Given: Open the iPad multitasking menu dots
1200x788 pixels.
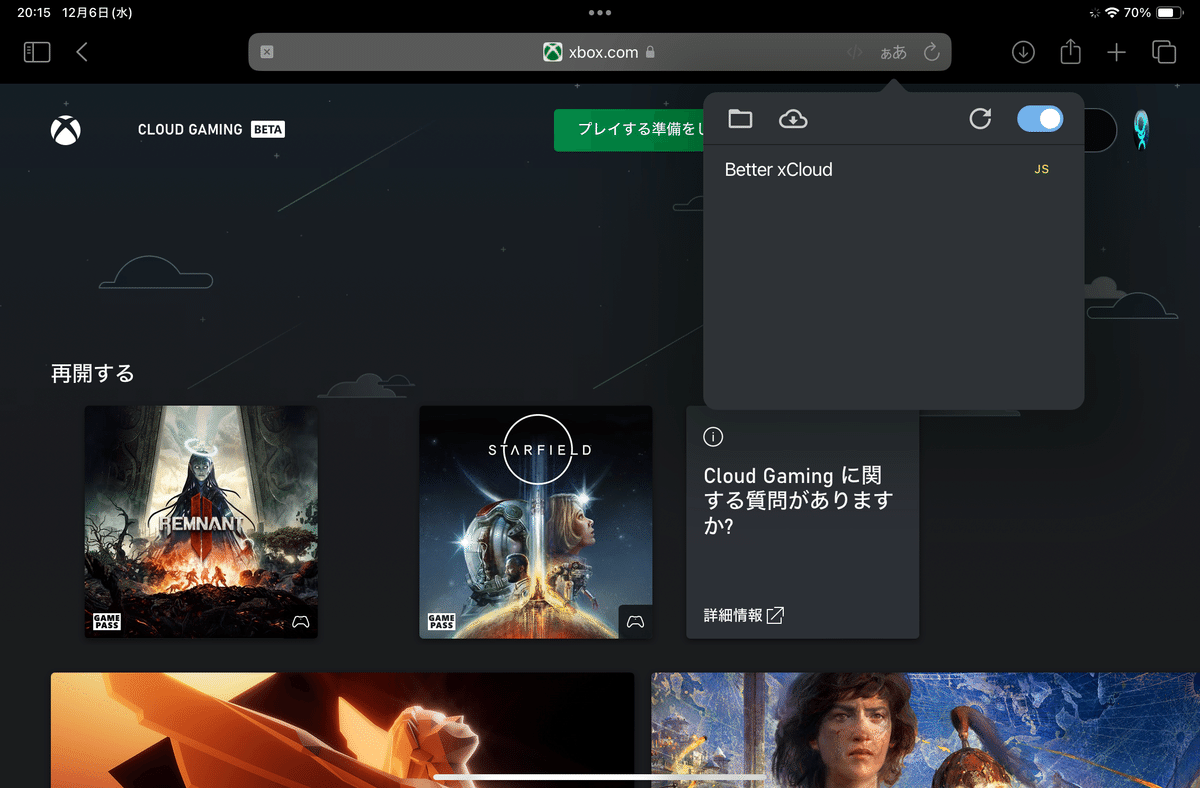Looking at the screenshot, I should tap(600, 13).
